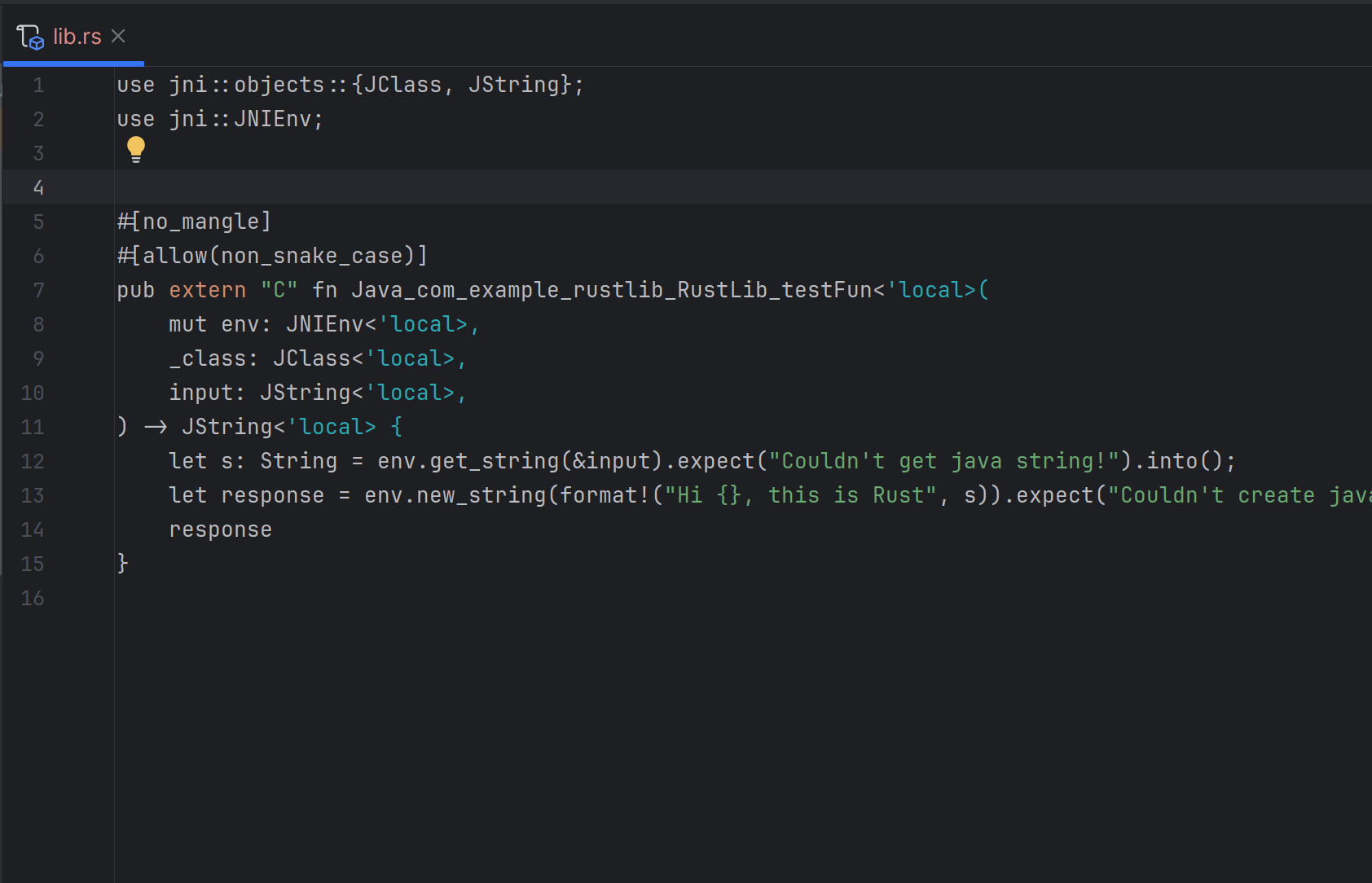Click the #[no_mangle] attribute

point(195,222)
